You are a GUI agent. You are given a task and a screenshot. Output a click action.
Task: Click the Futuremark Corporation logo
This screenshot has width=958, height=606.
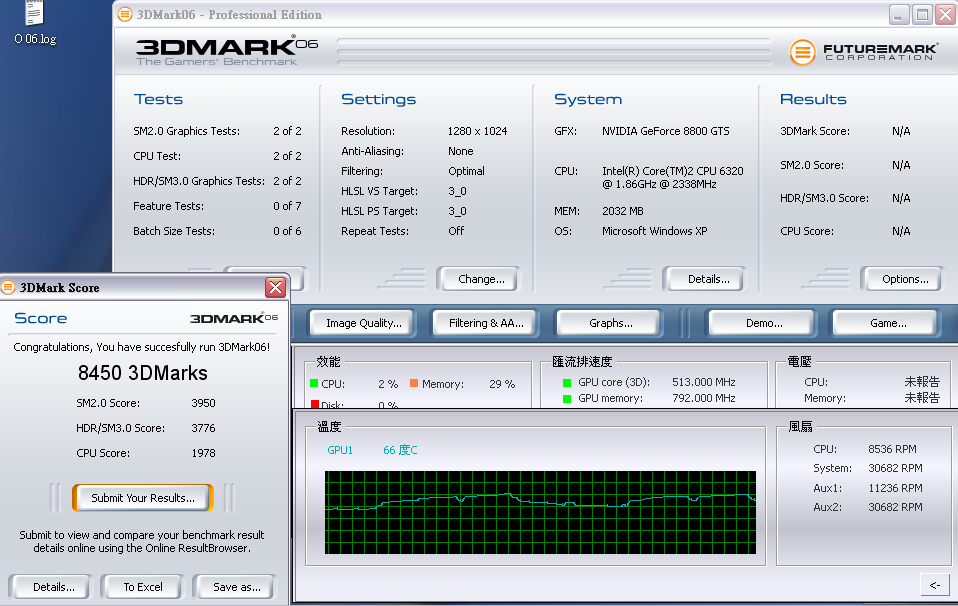pos(863,52)
